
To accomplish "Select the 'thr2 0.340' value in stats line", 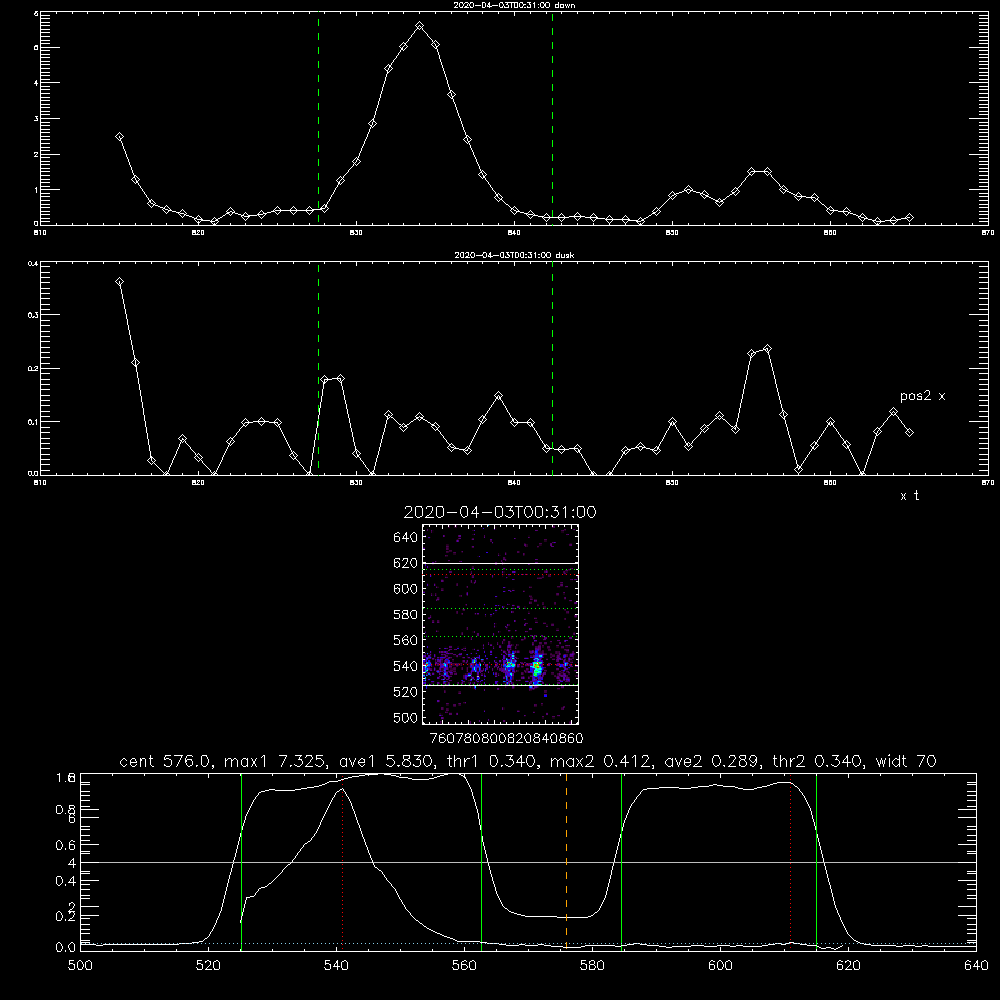I will [818, 761].
